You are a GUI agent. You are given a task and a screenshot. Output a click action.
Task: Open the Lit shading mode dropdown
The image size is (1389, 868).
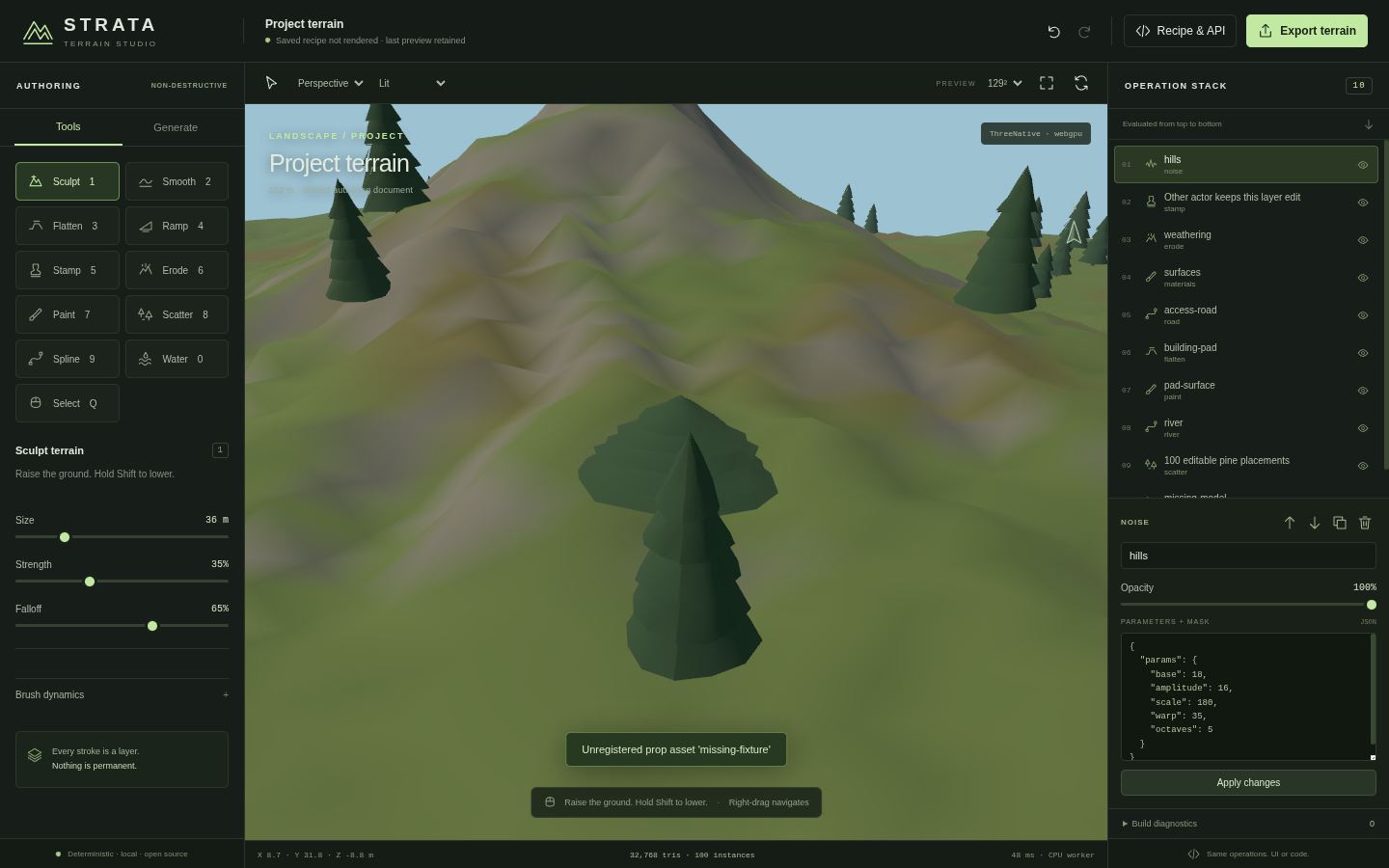[x=412, y=83]
